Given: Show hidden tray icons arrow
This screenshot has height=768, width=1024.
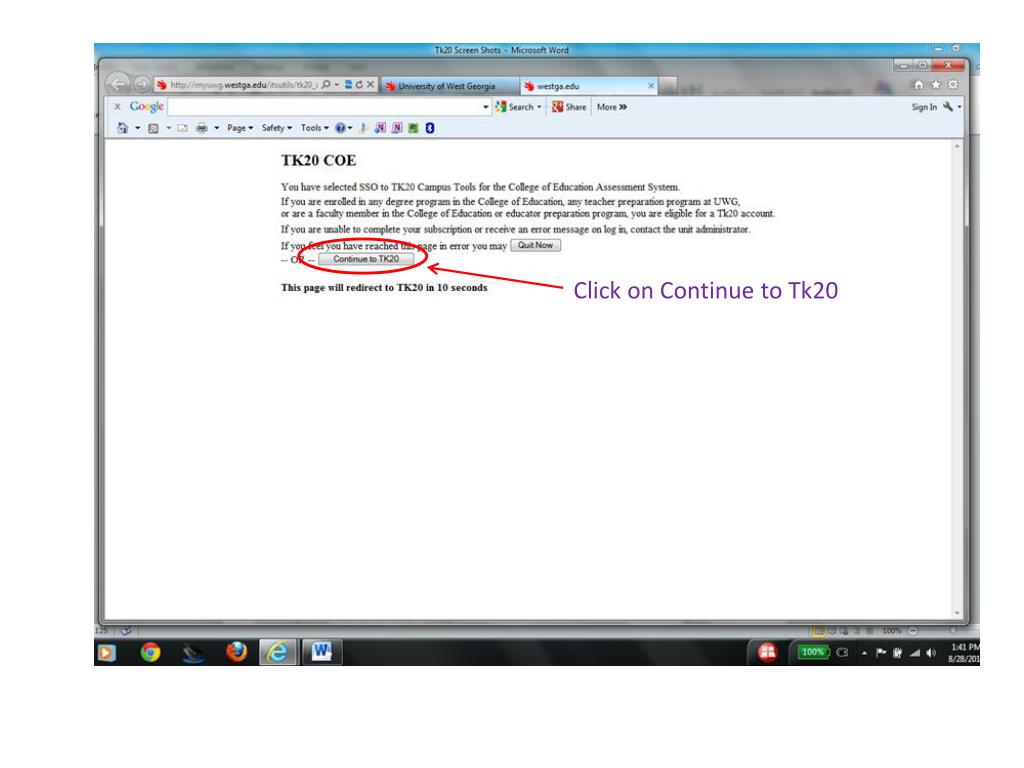Looking at the screenshot, I should (x=864, y=652).
